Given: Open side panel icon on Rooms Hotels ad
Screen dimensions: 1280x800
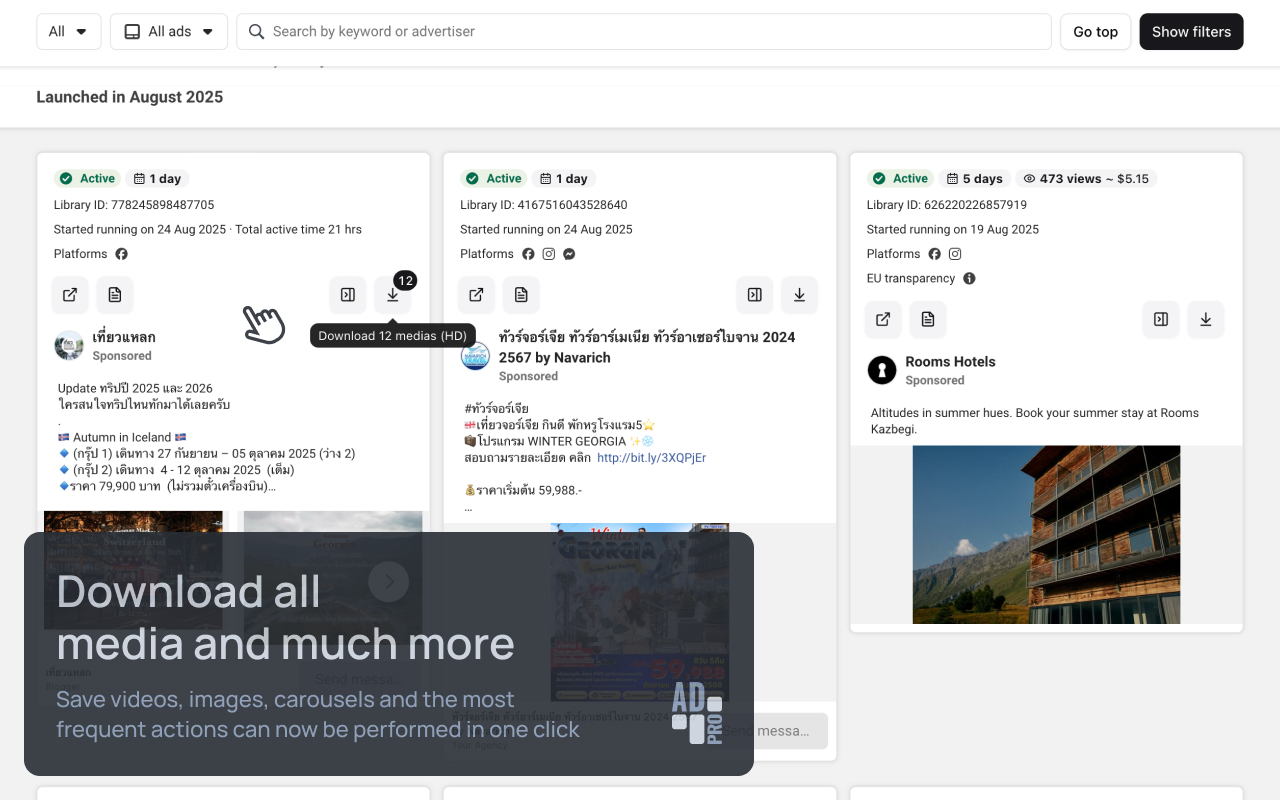Looking at the screenshot, I should (x=1161, y=319).
